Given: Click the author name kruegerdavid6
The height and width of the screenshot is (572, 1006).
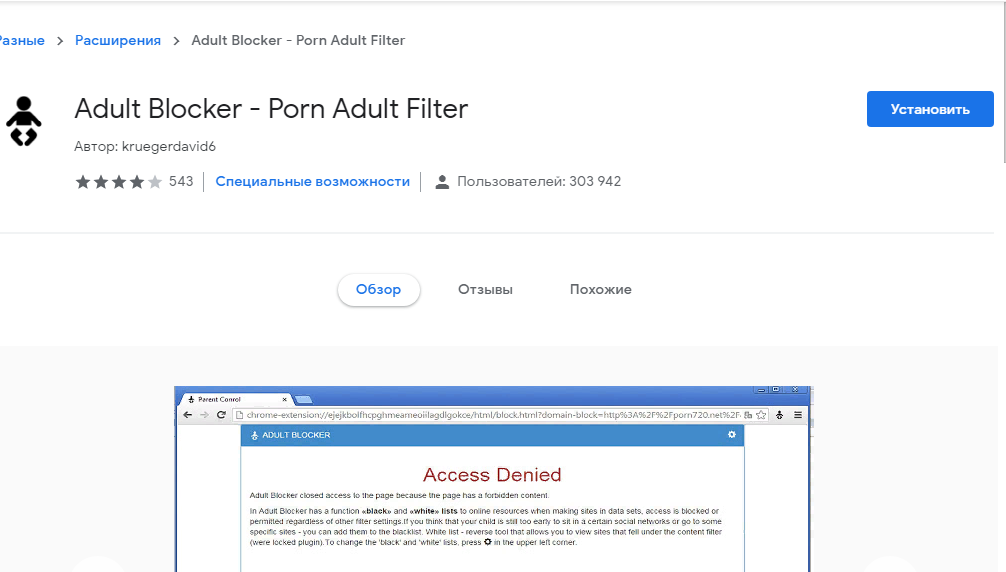Looking at the screenshot, I should pos(169,146).
